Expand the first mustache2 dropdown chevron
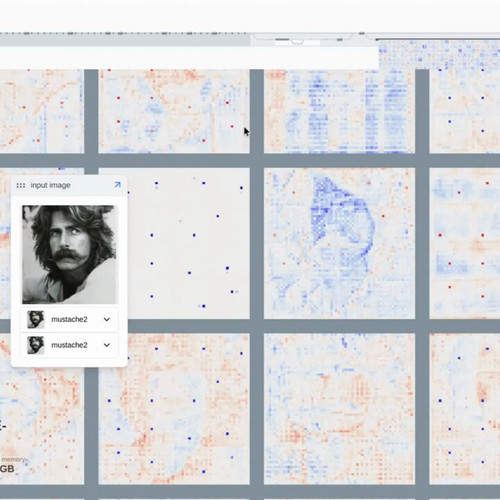Viewport: 500px width, 500px height. 107,319
